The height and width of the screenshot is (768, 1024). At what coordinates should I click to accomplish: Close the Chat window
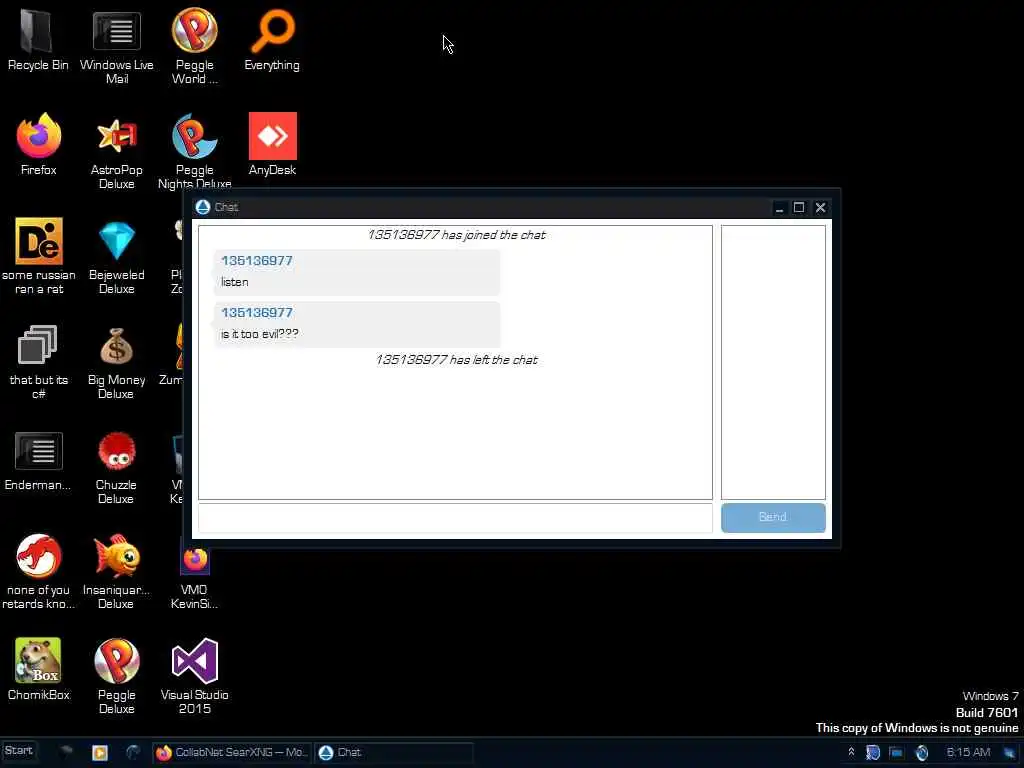820,208
